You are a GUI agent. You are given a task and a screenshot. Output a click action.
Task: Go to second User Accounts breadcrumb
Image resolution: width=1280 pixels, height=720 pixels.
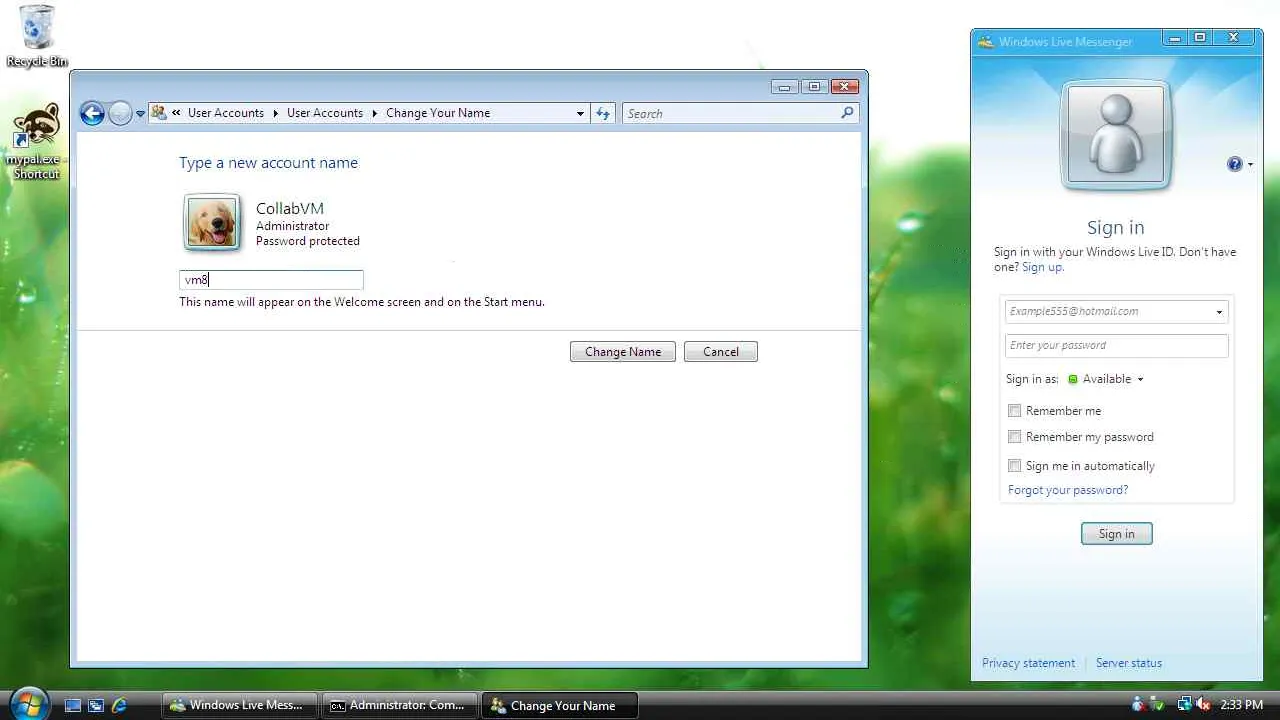coord(325,113)
